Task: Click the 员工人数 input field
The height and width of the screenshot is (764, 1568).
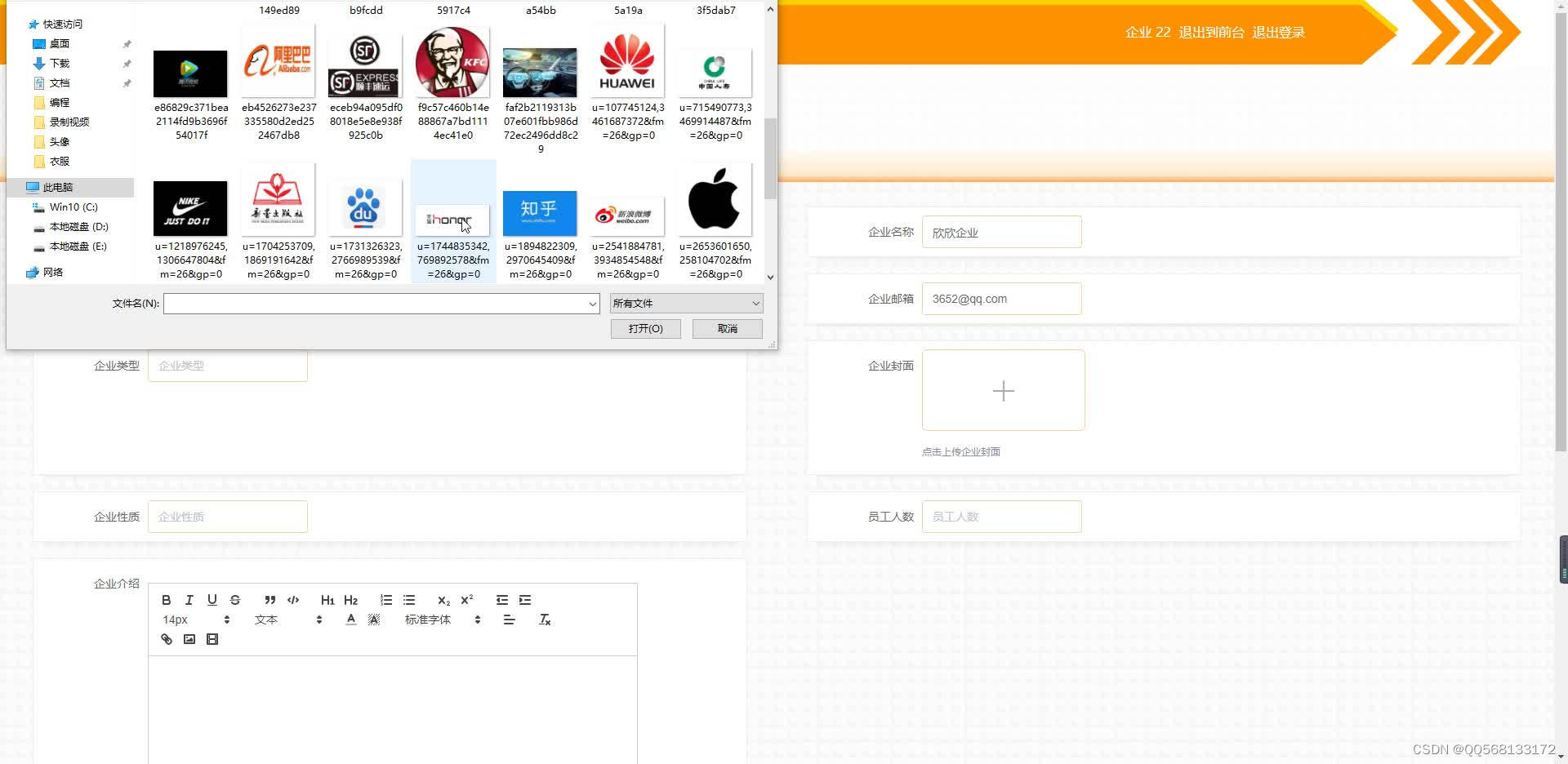Action: click(x=1001, y=517)
